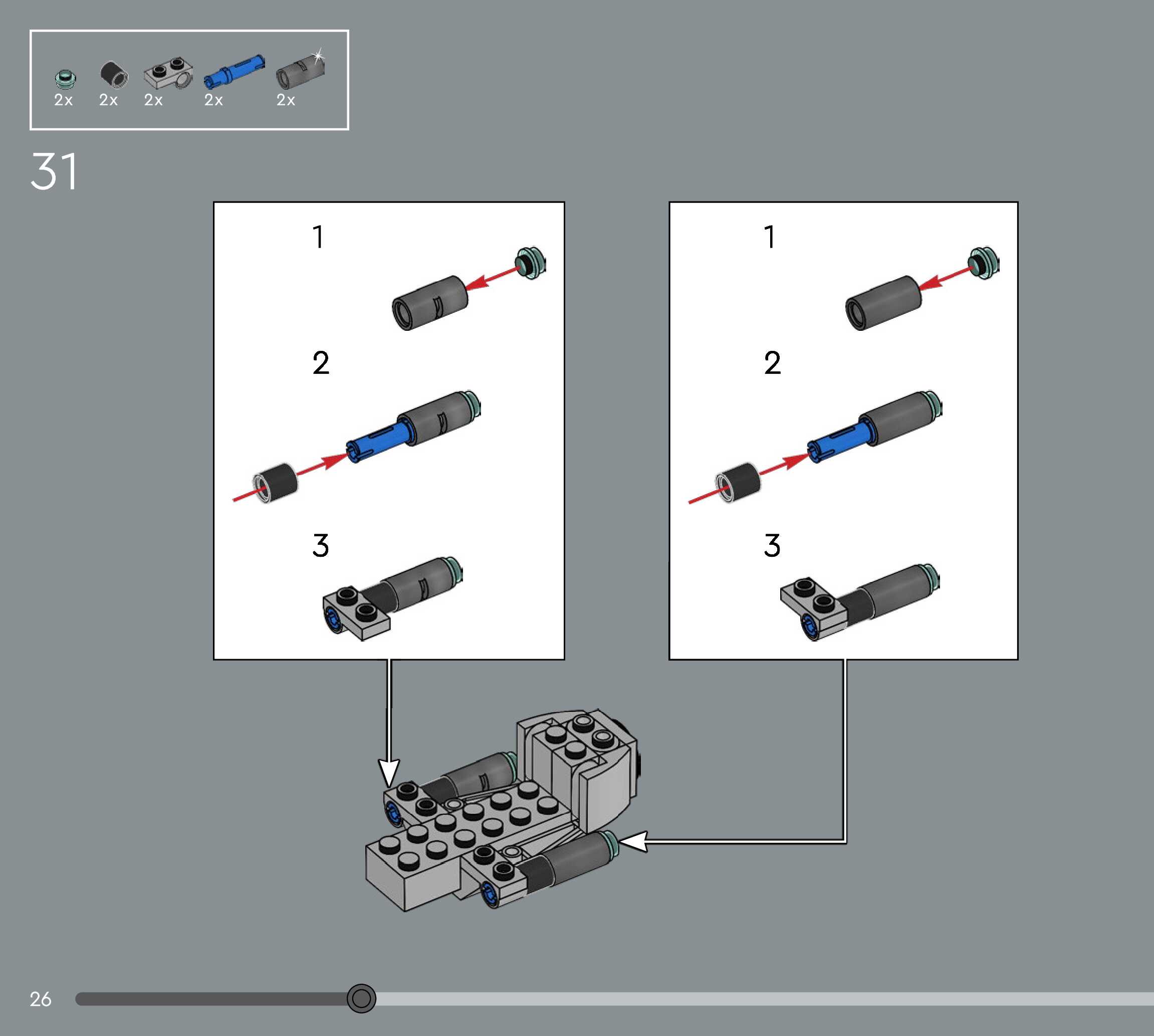Image resolution: width=1154 pixels, height=1036 pixels.
Task: Click the white downward arrow from left panel
Action: coord(389,771)
